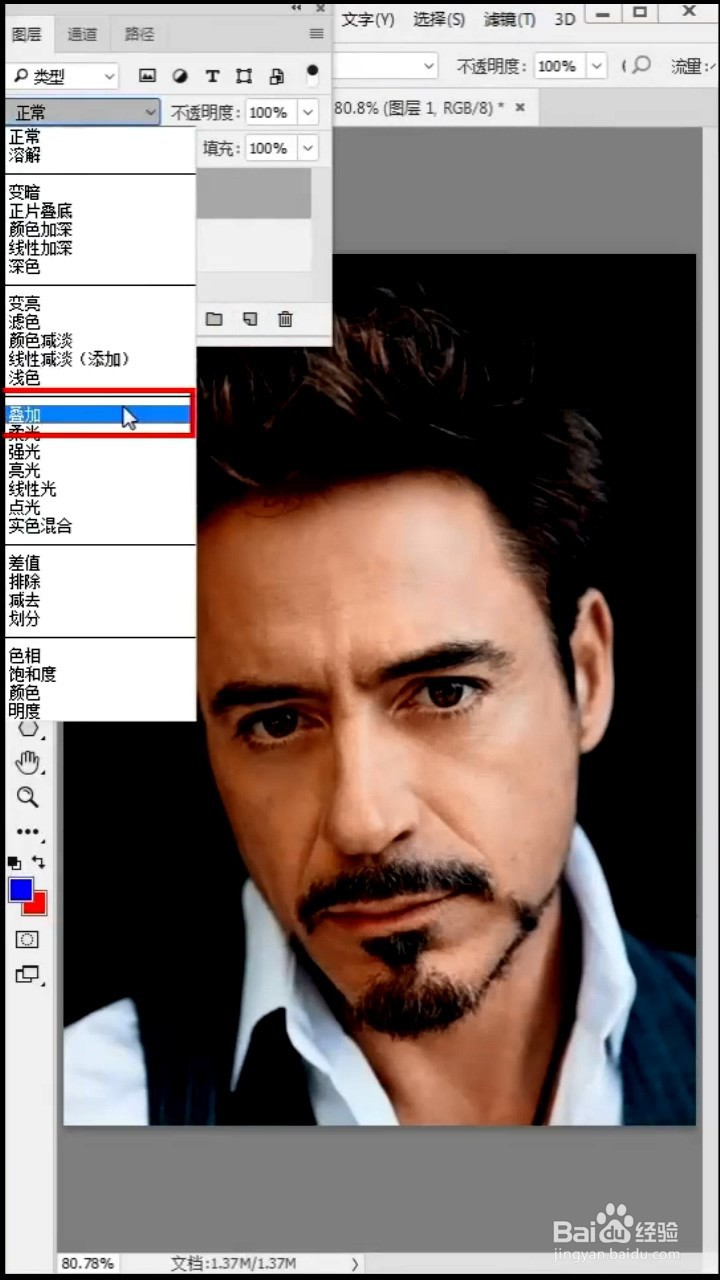Change screen mode icon

coord(29,974)
